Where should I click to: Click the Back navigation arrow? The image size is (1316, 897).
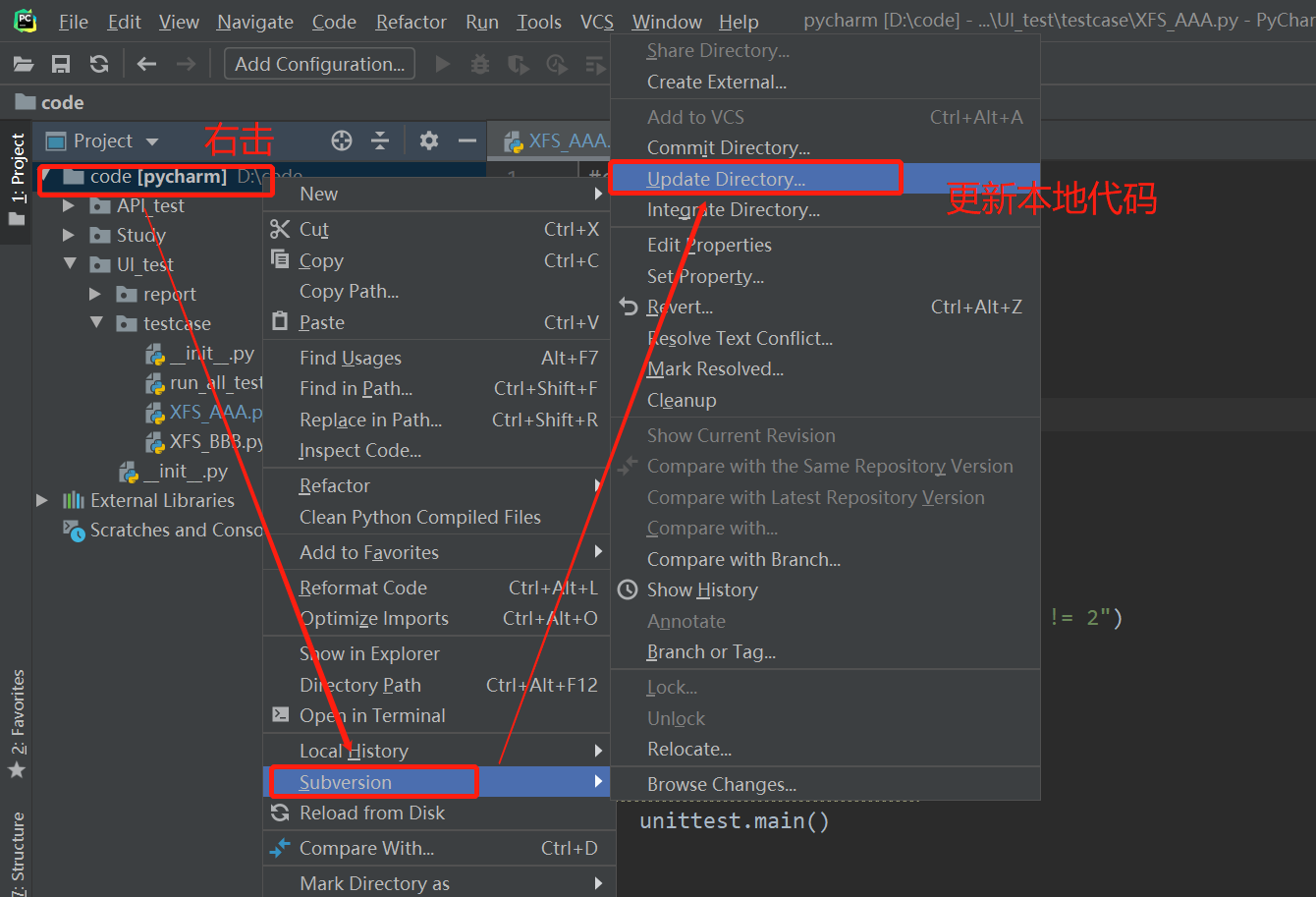coord(146,63)
